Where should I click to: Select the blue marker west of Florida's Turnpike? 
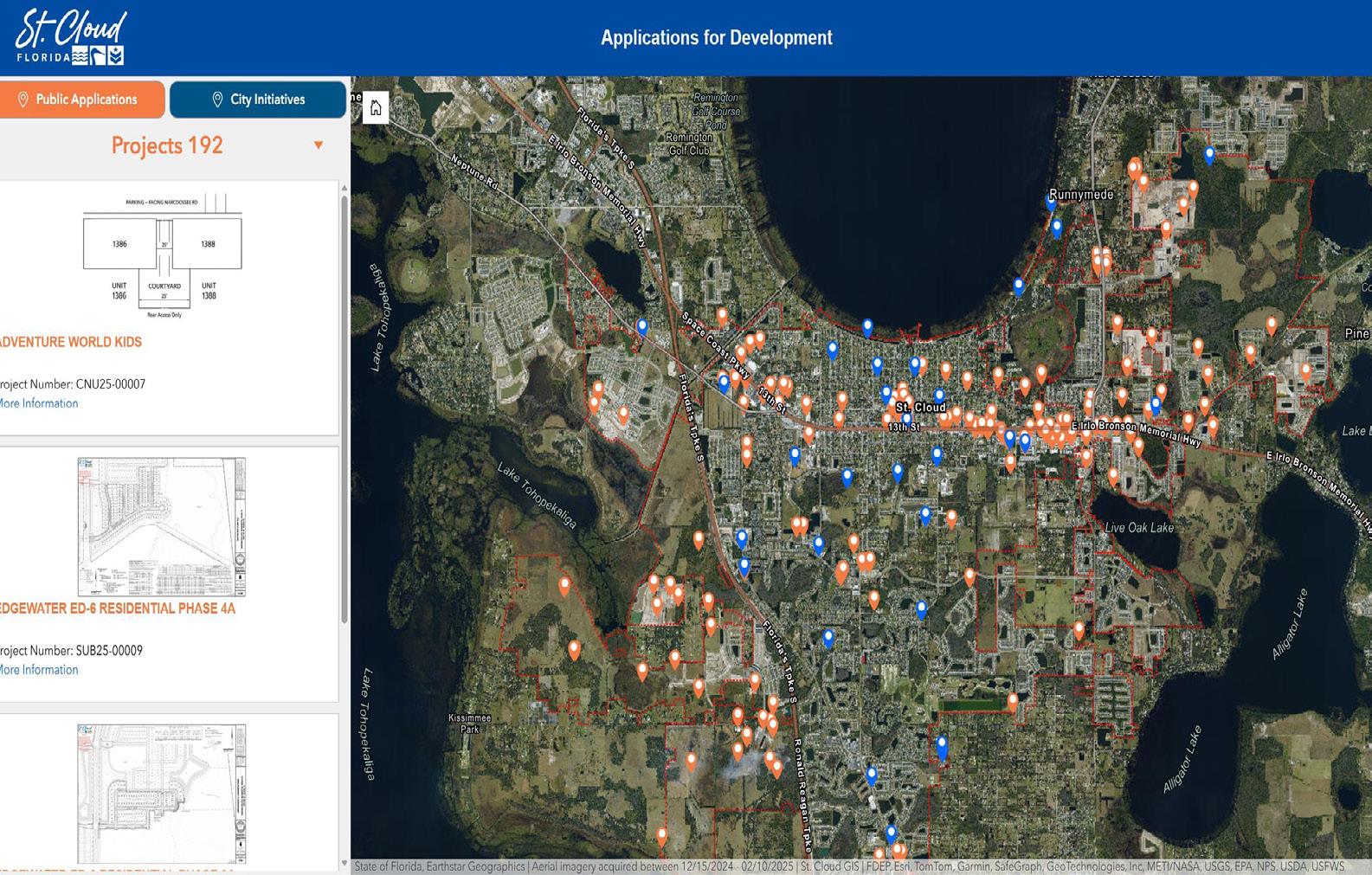click(641, 325)
